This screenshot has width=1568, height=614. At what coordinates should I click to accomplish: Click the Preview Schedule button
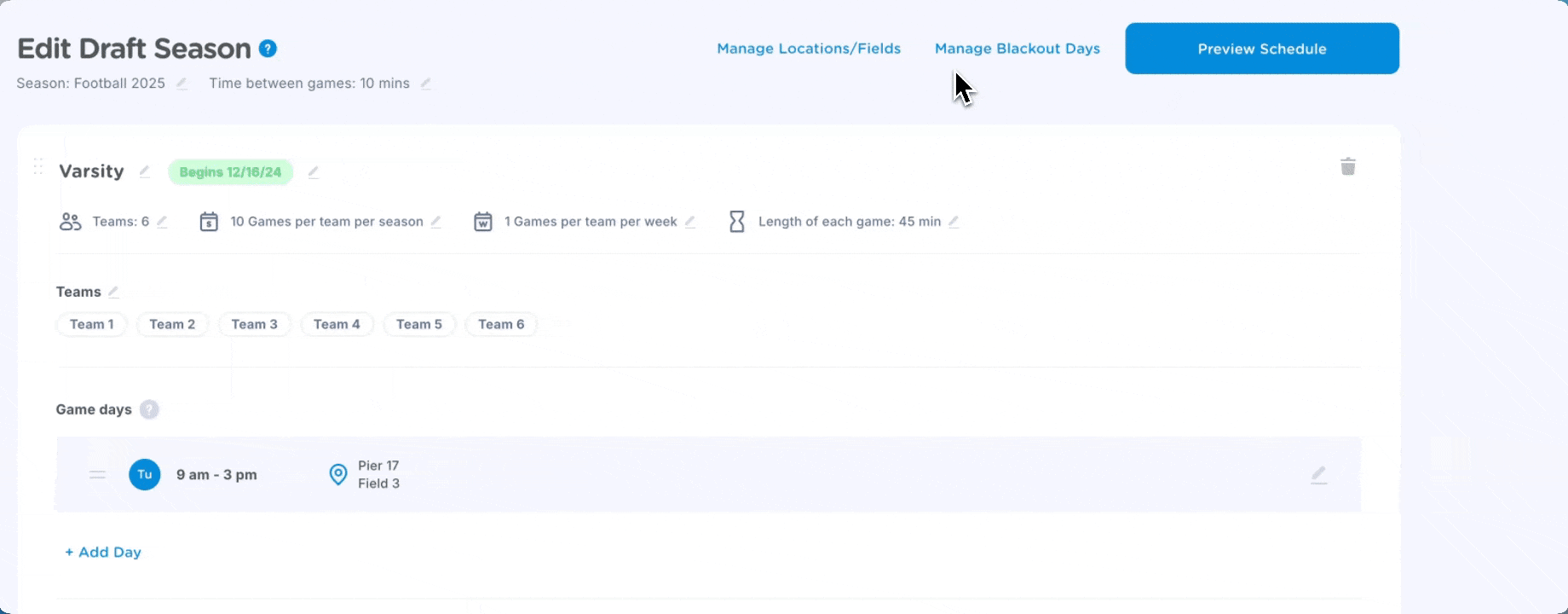(x=1262, y=49)
